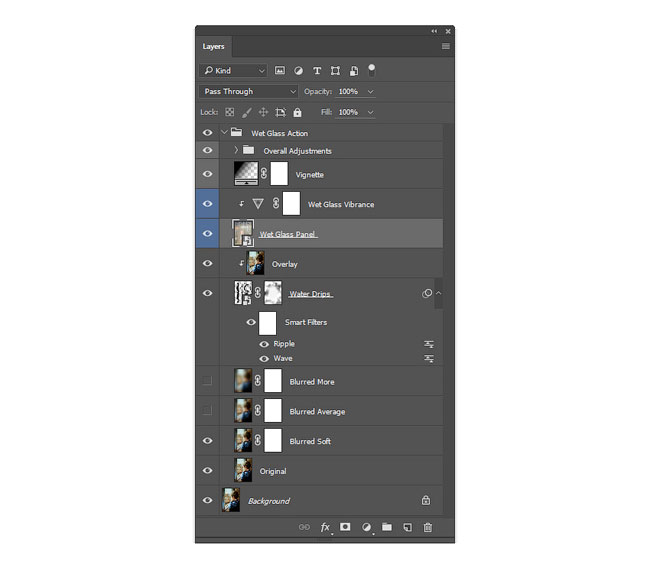Hide the Original layer
This screenshot has height=571, width=650.
pyautogui.click(x=207, y=470)
